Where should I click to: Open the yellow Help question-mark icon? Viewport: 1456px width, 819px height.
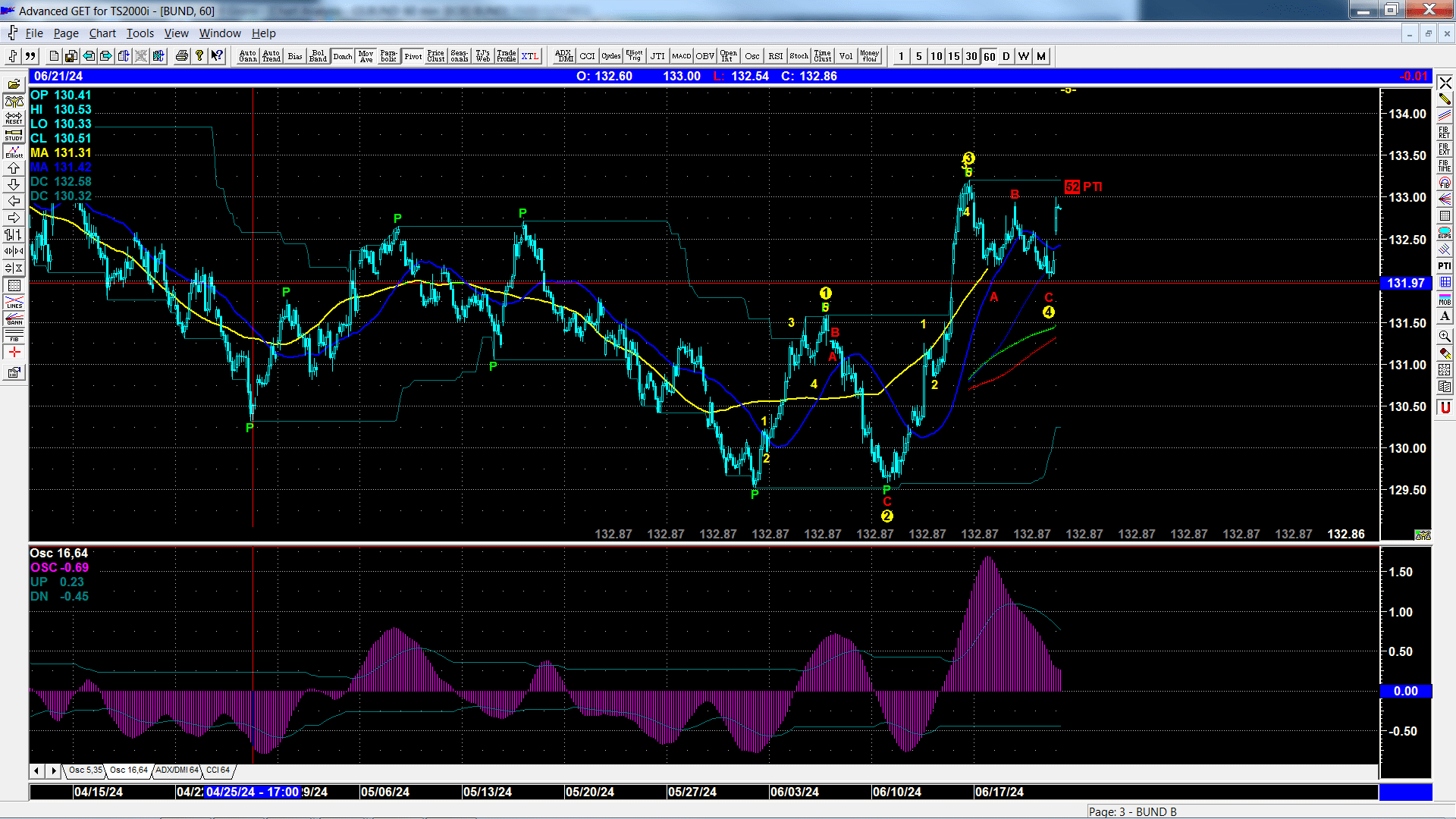click(199, 56)
